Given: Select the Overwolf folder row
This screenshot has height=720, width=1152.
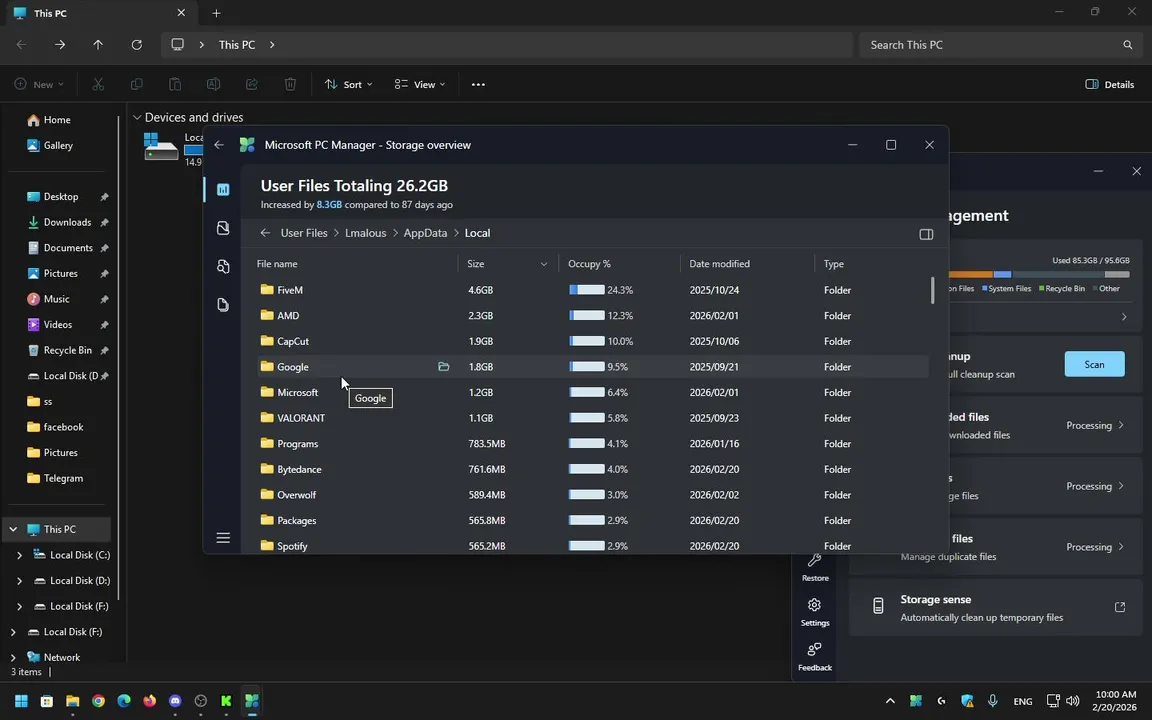Looking at the screenshot, I should pyautogui.click(x=592, y=495).
